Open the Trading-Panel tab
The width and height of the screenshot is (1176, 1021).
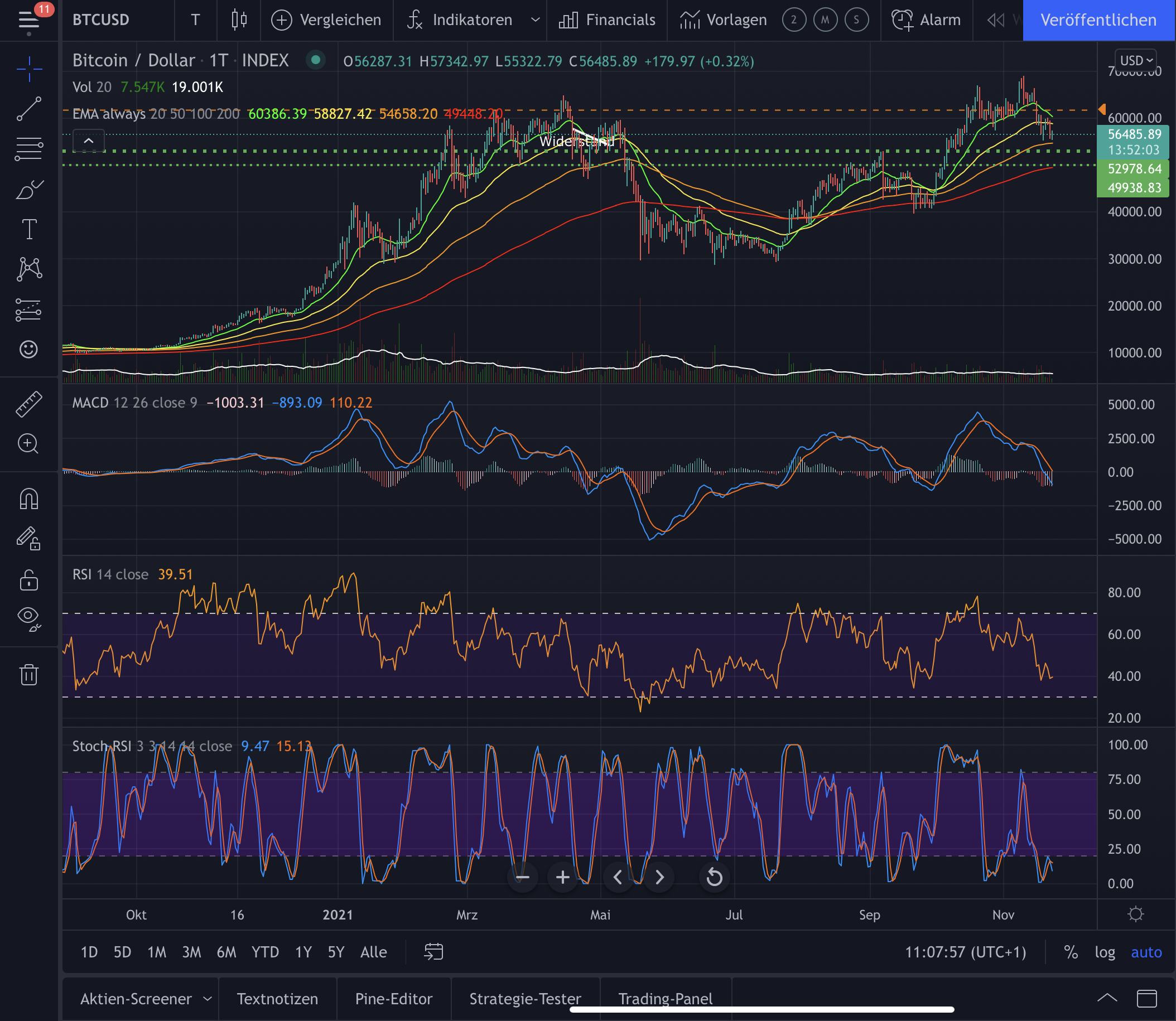coord(665,999)
